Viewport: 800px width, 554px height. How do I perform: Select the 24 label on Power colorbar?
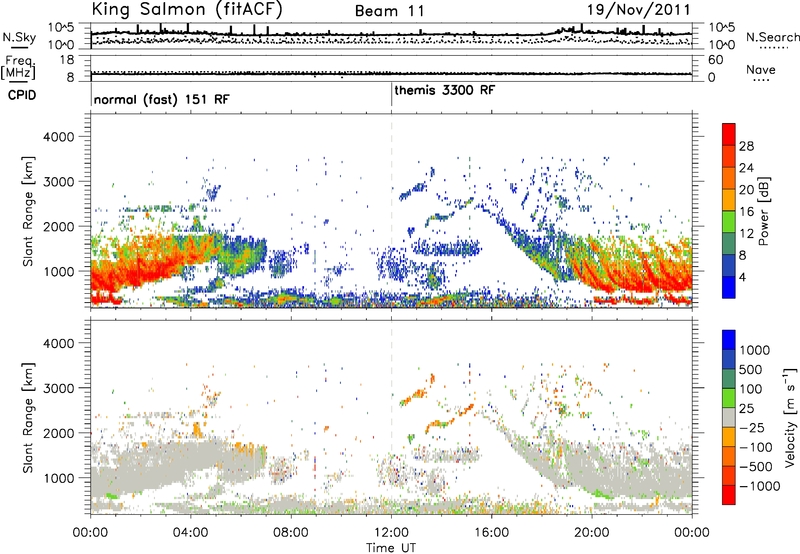[746, 168]
